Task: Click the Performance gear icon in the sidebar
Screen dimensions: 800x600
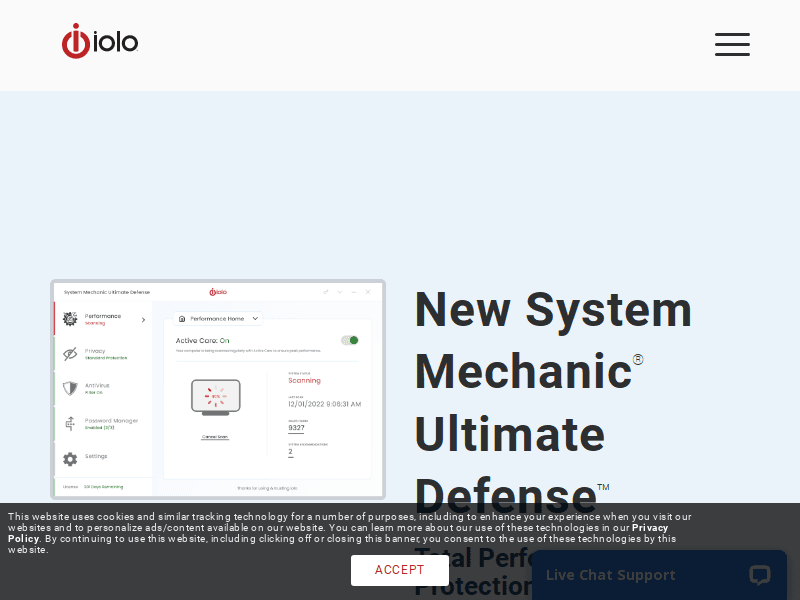Action: [x=70, y=319]
